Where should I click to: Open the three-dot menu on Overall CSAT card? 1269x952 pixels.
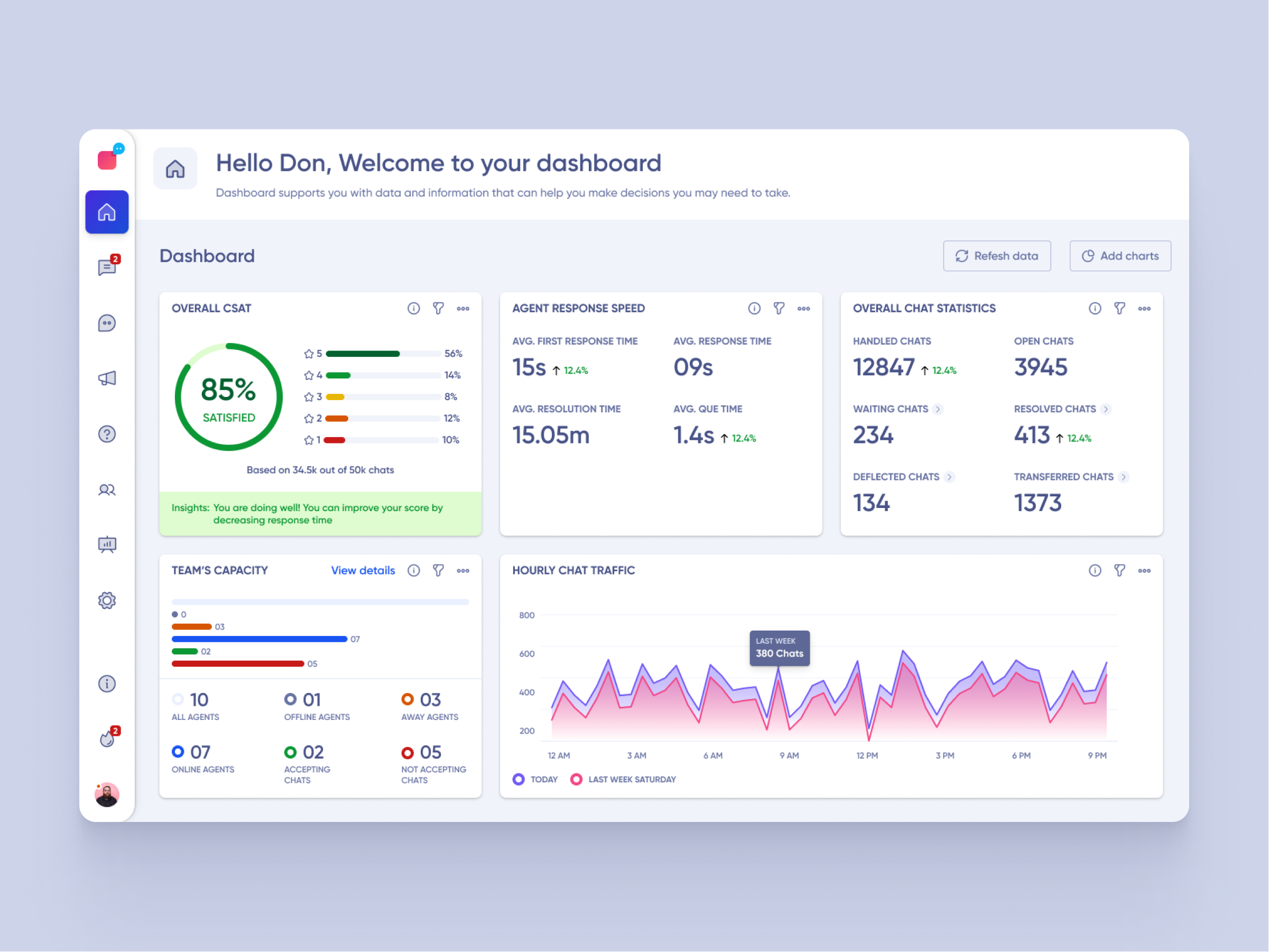point(463,308)
